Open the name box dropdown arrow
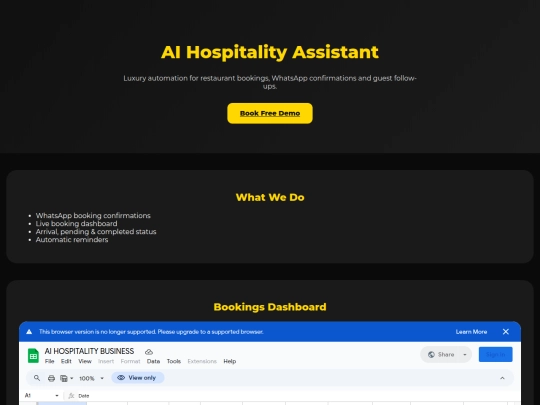 tap(57, 396)
